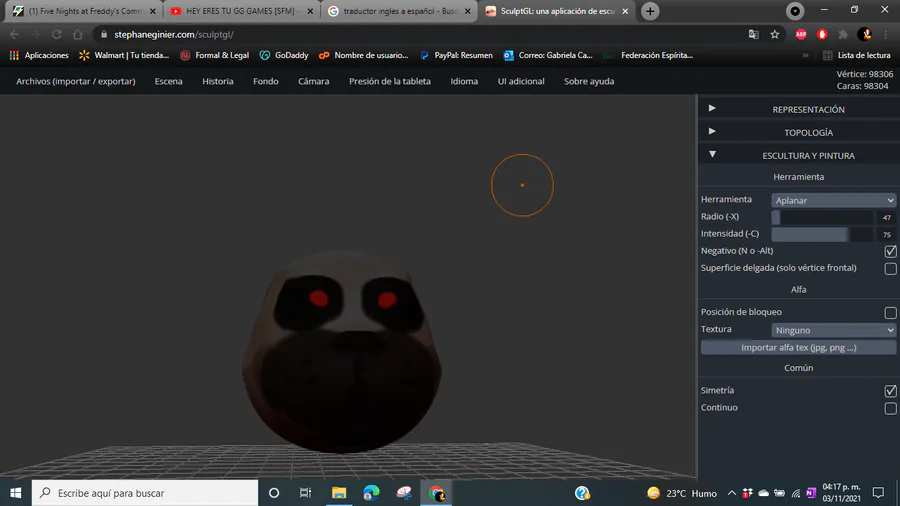Close the HEY ERES TU GG GAMES tab
This screenshot has width=900, height=506.
tap(310, 11)
